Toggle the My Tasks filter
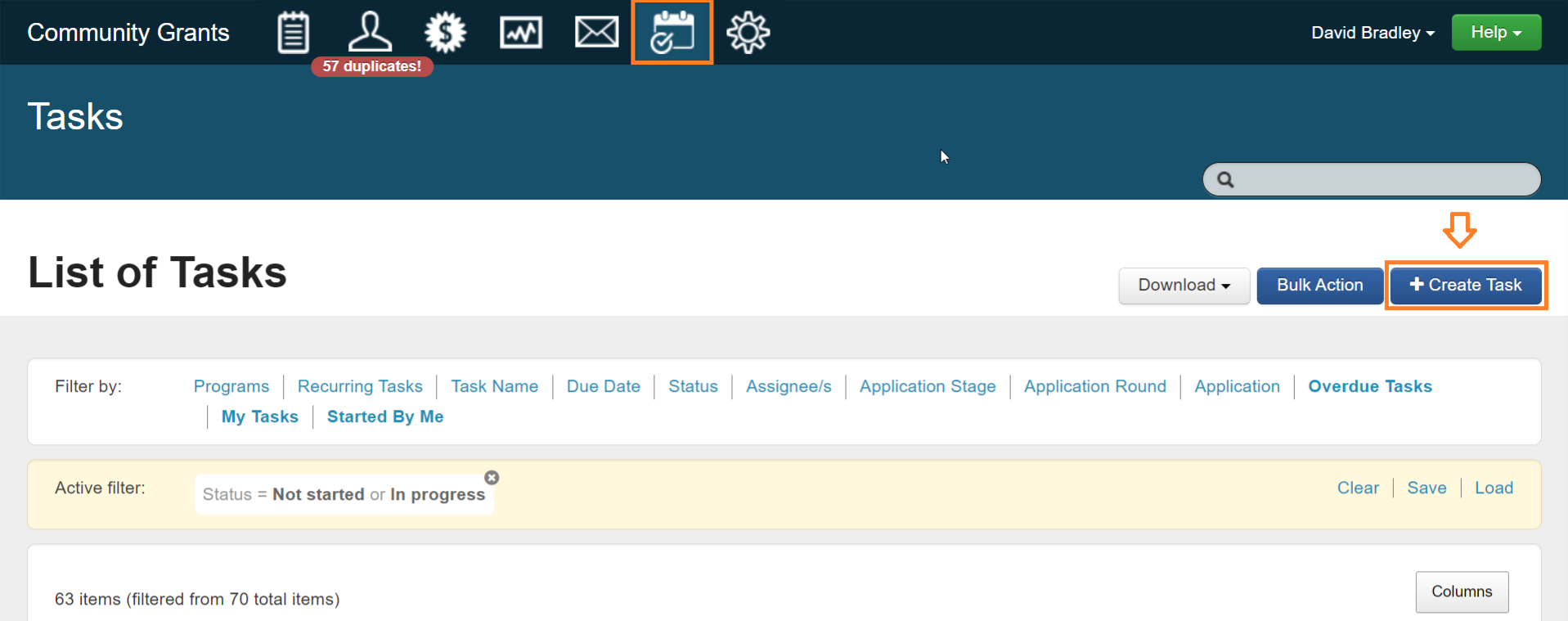1568x621 pixels. tap(259, 416)
